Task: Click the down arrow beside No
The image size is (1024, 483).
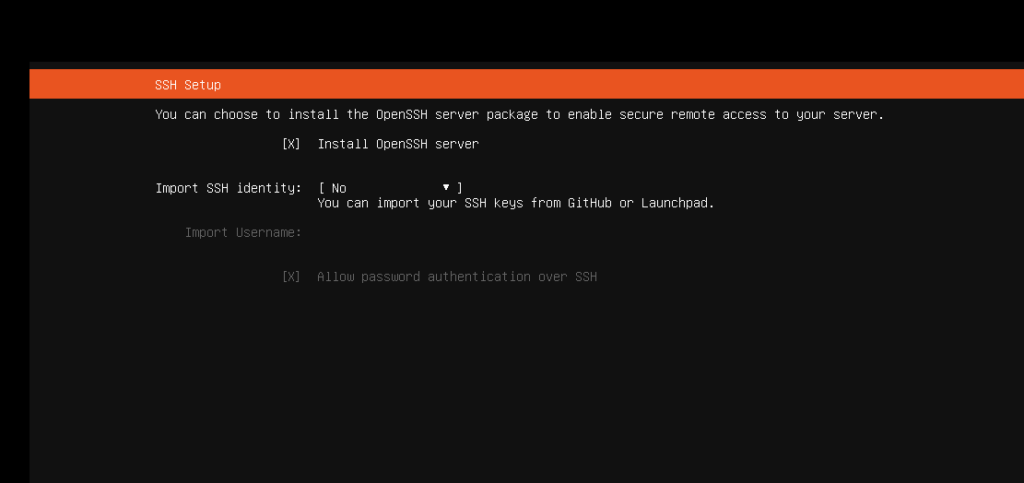Action: coord(446,187)
